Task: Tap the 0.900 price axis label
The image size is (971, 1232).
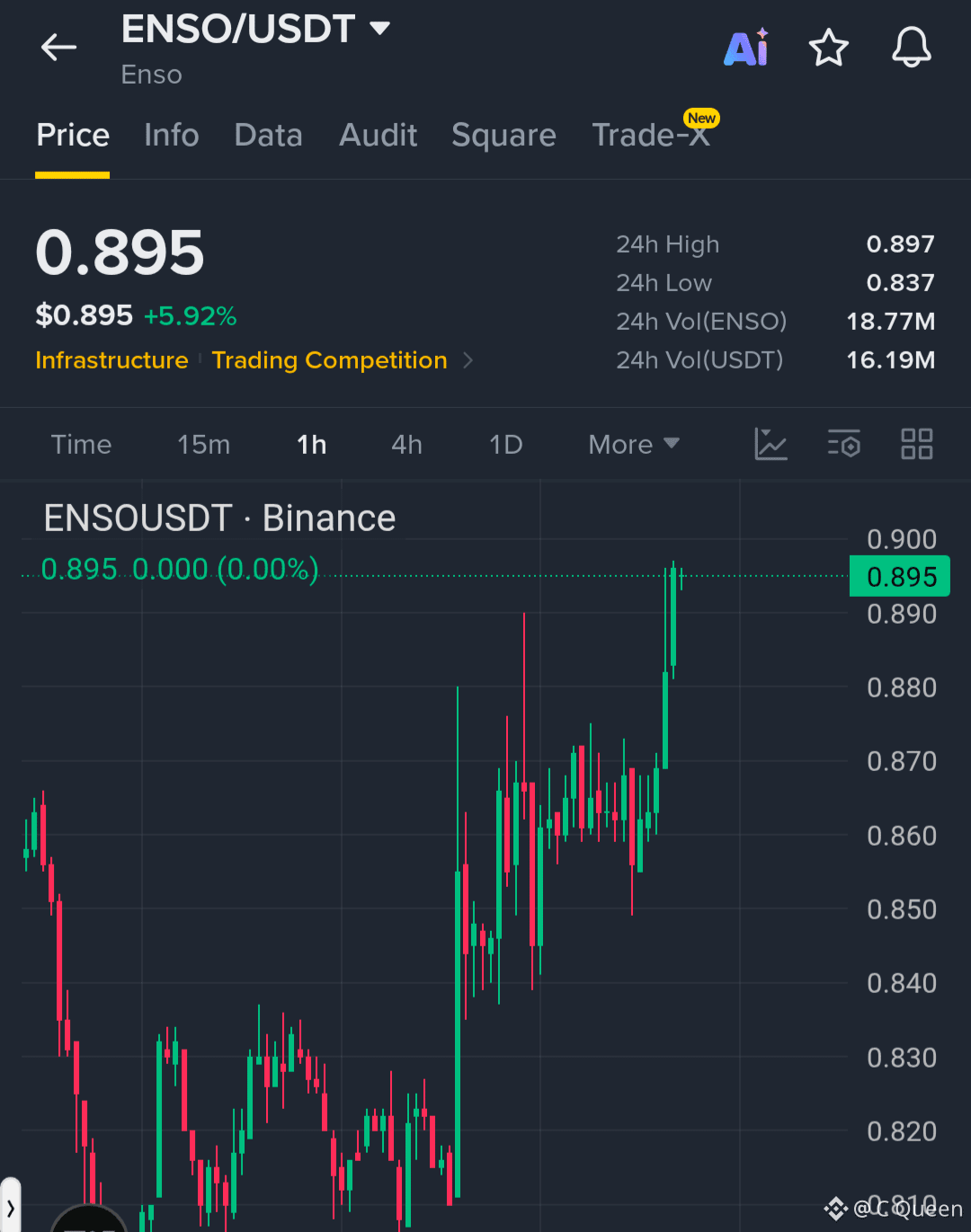Action: (x=902, y=539)
